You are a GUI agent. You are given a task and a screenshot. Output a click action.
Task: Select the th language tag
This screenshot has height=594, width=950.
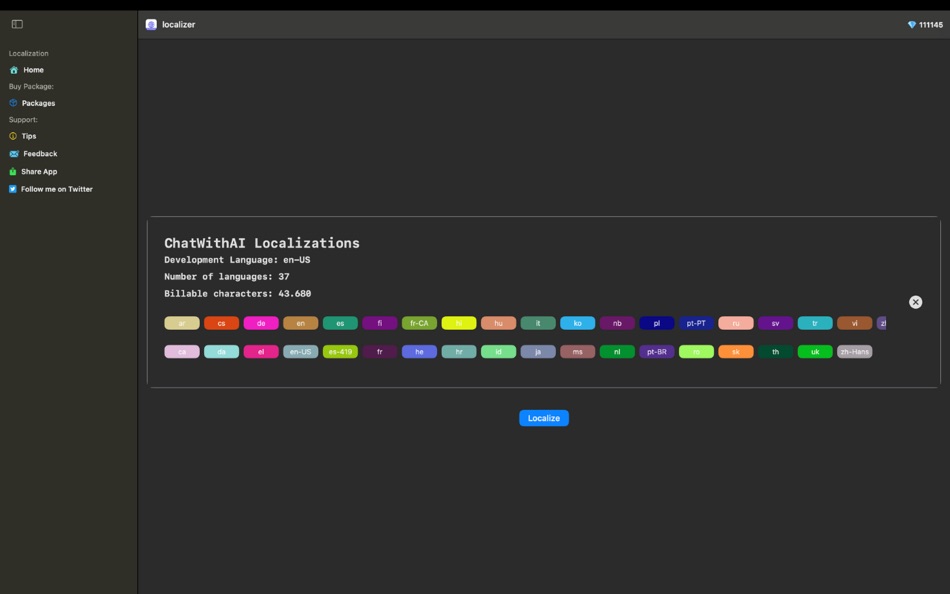click(x=776, y=352)
